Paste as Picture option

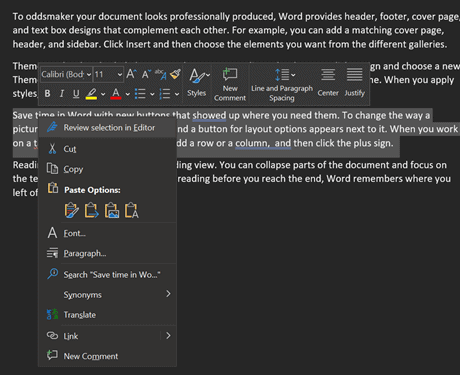(112, 210)
